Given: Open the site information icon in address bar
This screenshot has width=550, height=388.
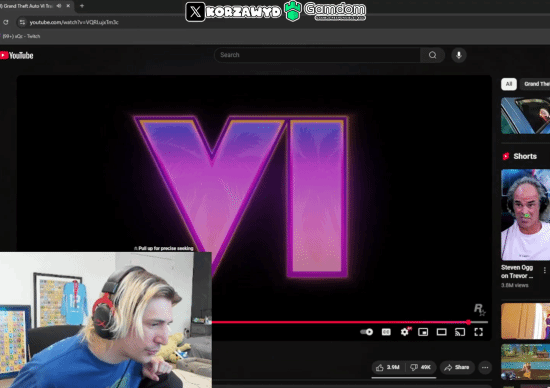Looking at the screenshot, I should 22,22.
